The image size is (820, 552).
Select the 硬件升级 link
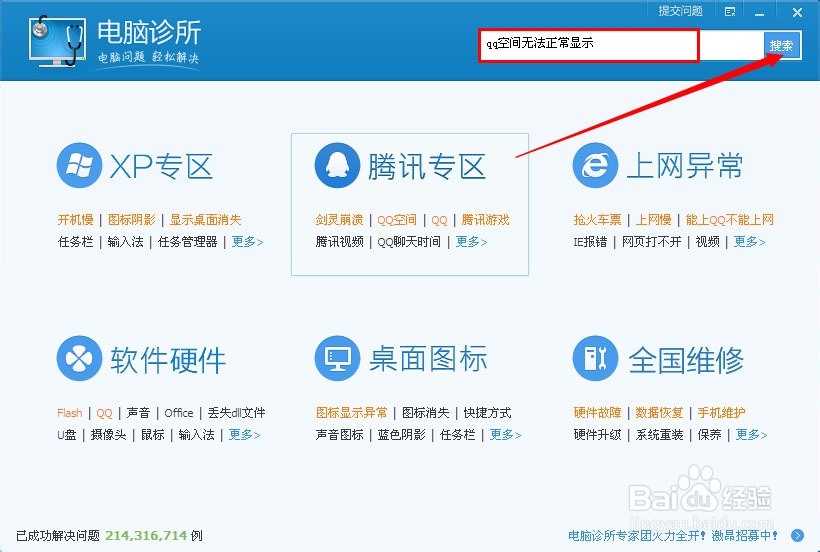(x=597, y=435)
